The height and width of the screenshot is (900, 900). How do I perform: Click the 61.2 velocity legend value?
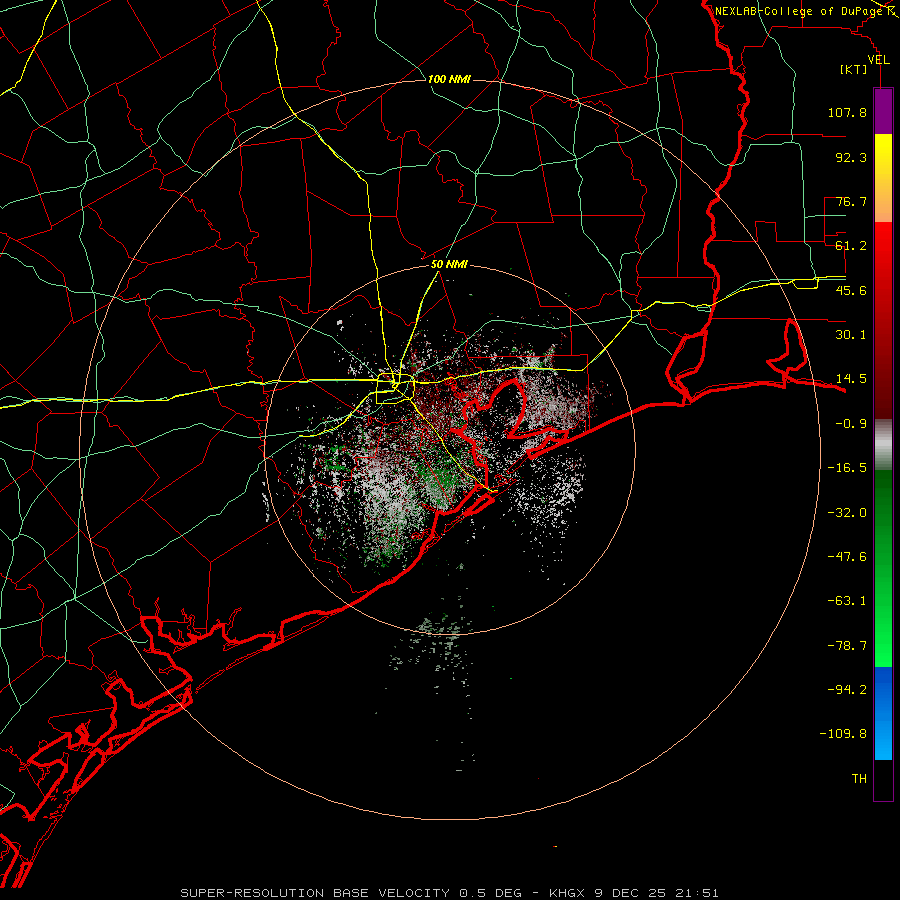851,246
